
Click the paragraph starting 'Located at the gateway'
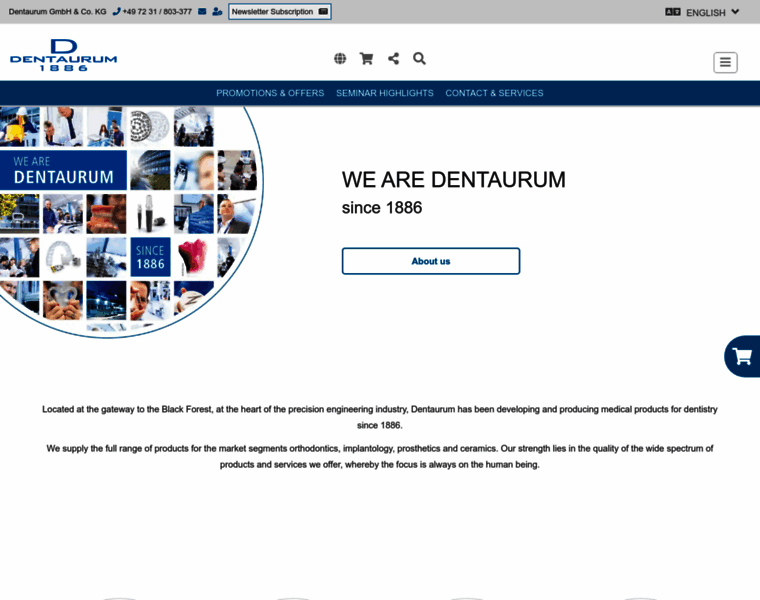tap(380, 417)
